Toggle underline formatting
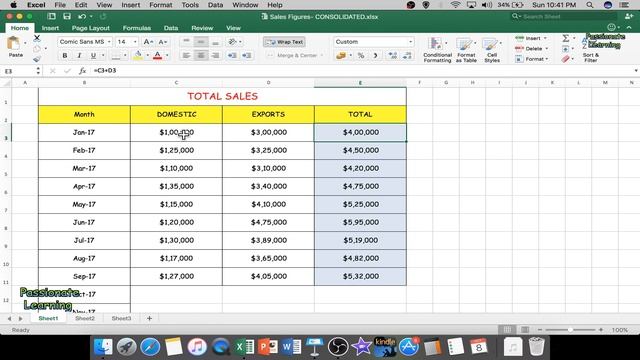This screenshot has width=640, height=360. click(x=93, y=56)
